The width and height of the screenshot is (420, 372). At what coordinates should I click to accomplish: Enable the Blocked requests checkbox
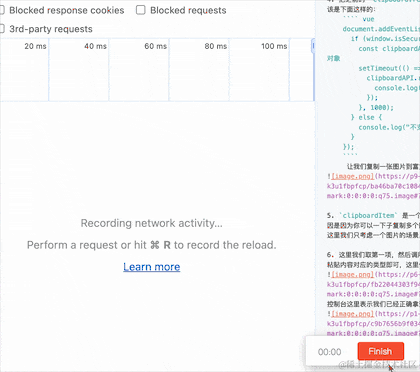(141, 10)
